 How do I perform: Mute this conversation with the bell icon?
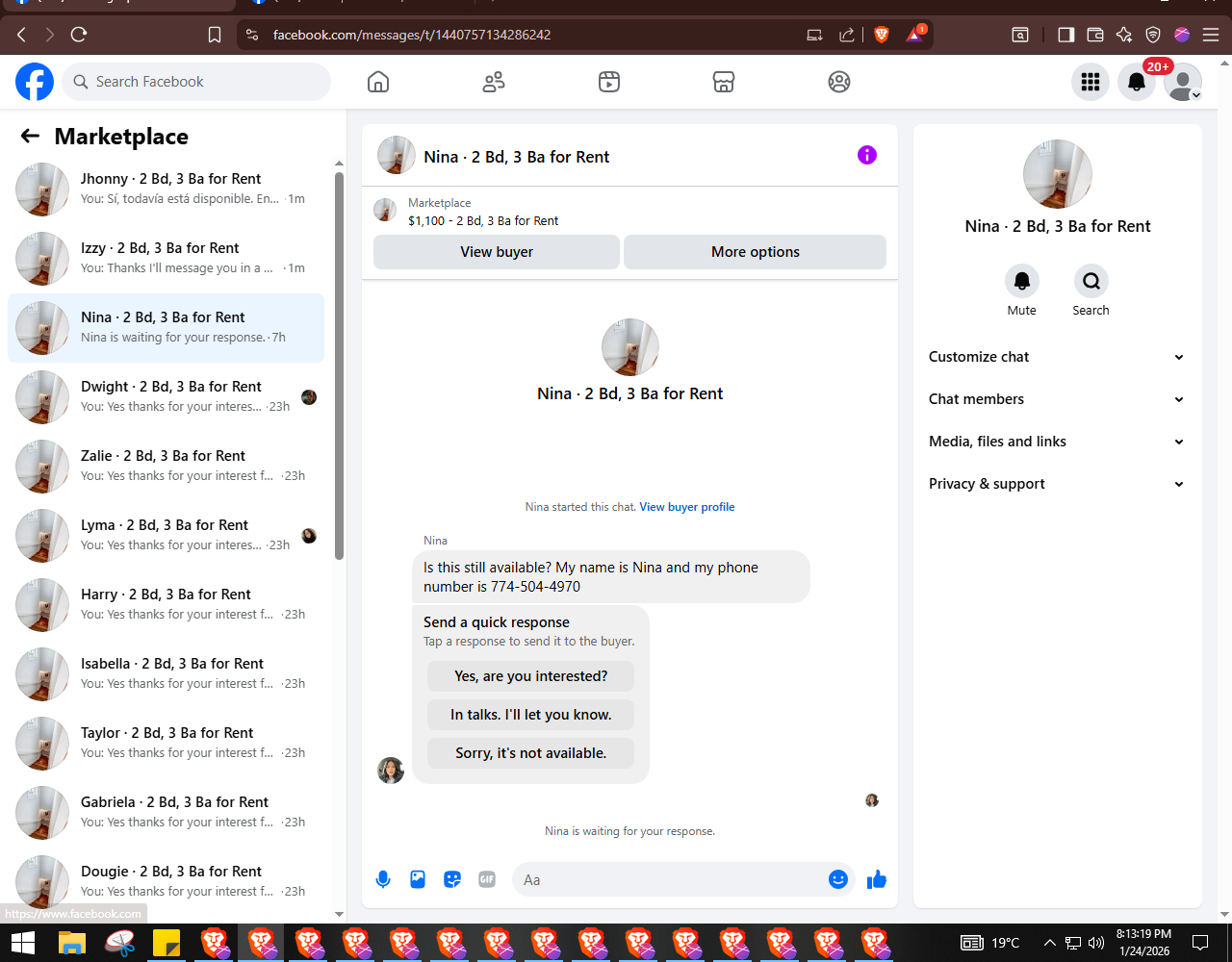point(1022,281)
